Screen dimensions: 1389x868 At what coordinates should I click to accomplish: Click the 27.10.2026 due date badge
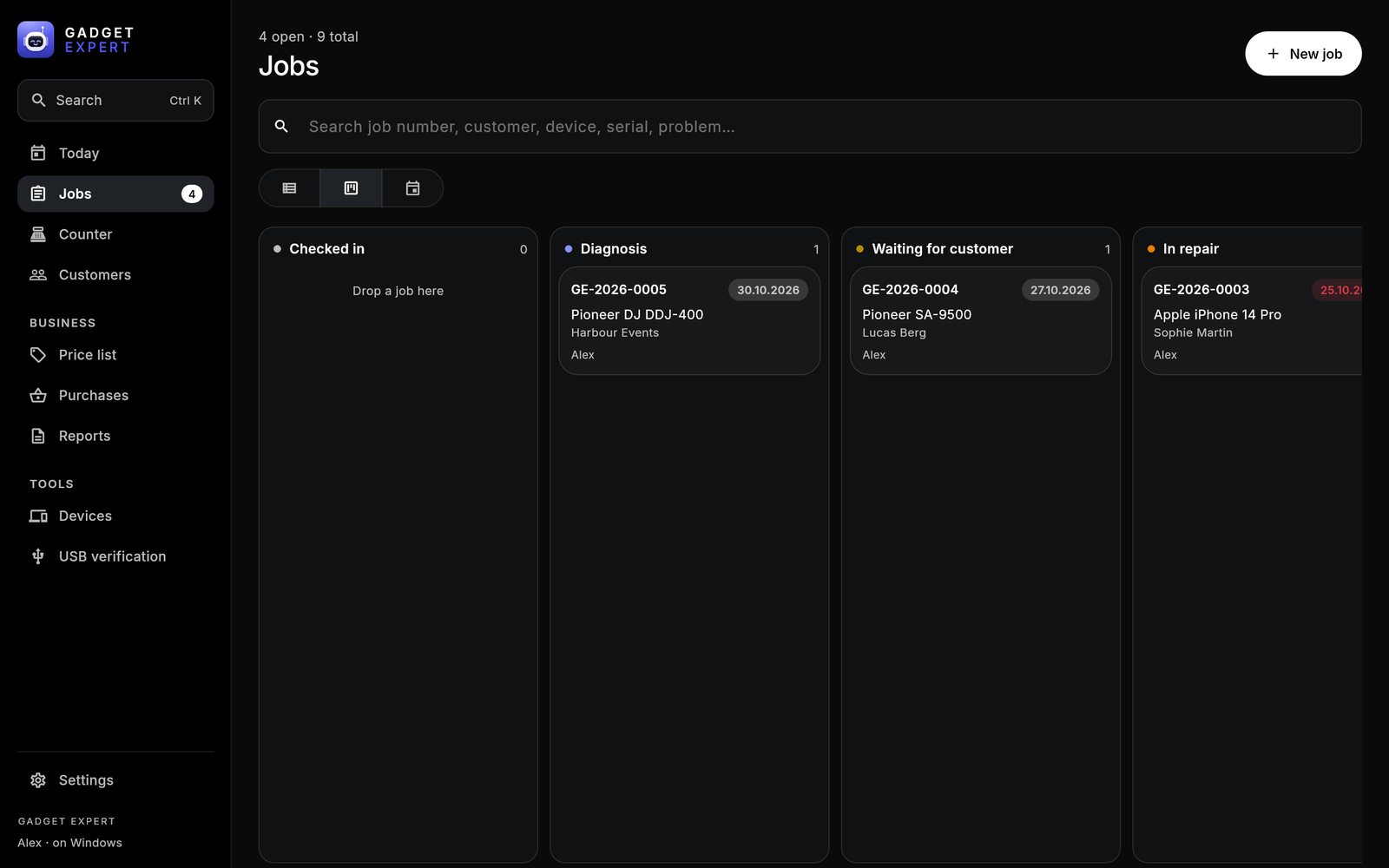tap(1060, 290)
